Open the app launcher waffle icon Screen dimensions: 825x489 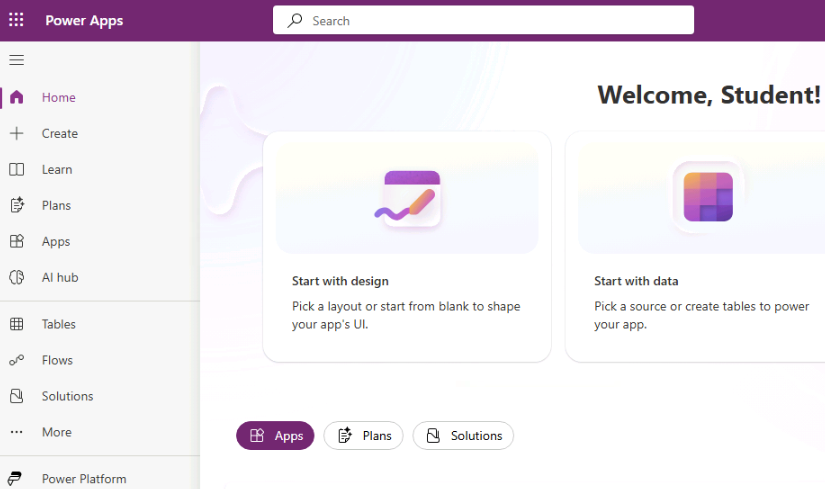pos(16,20)
